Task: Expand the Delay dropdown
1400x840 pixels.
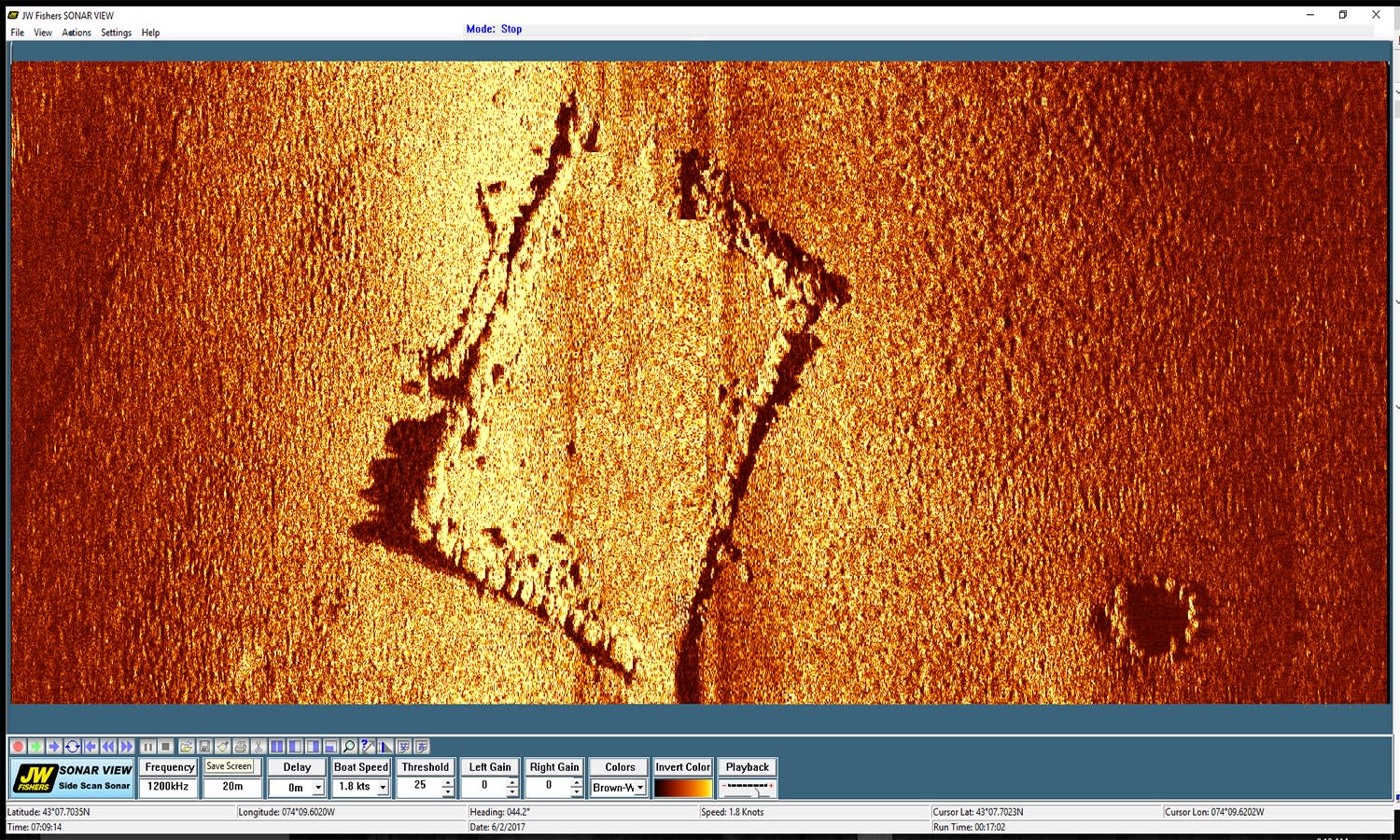Action: pyautogui.click(x=317, y=788)
